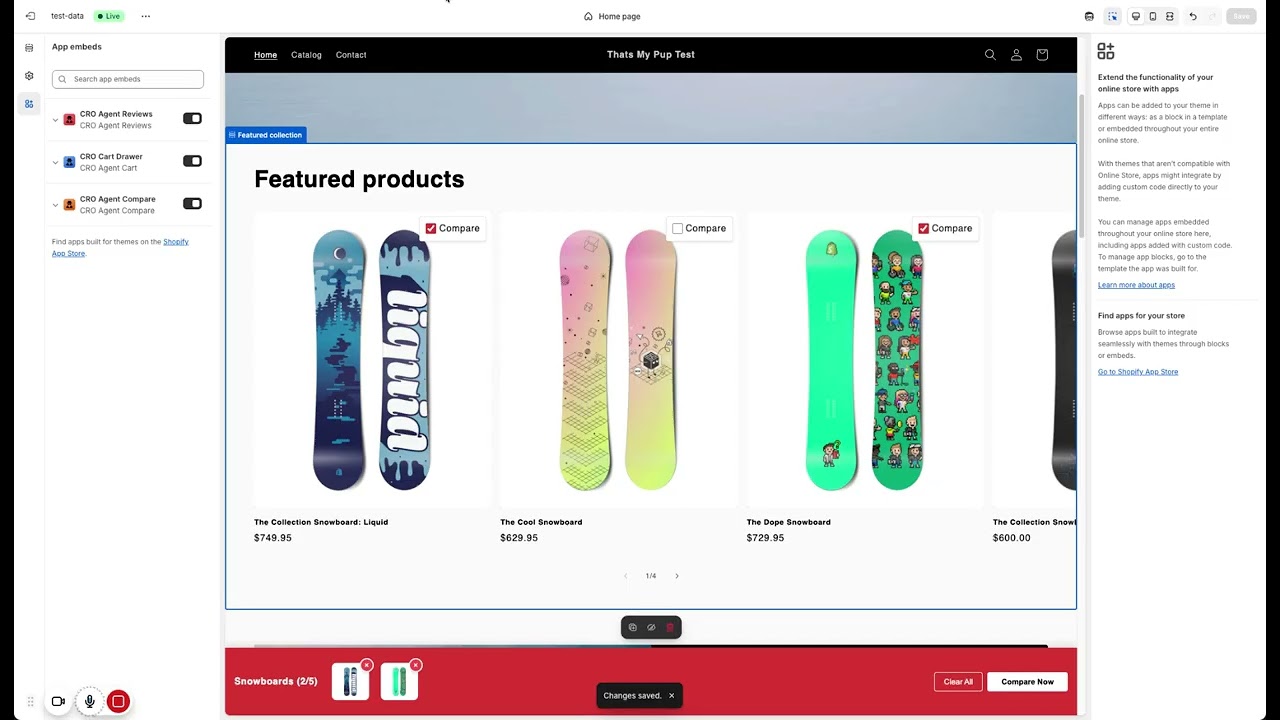1280x720 pixels.
Task: Uncheck Compare on The Dope Snowboard
Action: [923, 228]
